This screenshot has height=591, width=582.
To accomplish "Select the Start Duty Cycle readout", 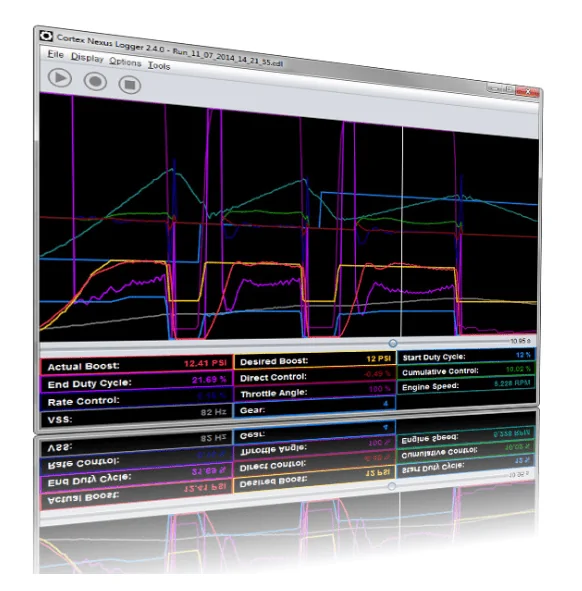I will coord(466,356).
